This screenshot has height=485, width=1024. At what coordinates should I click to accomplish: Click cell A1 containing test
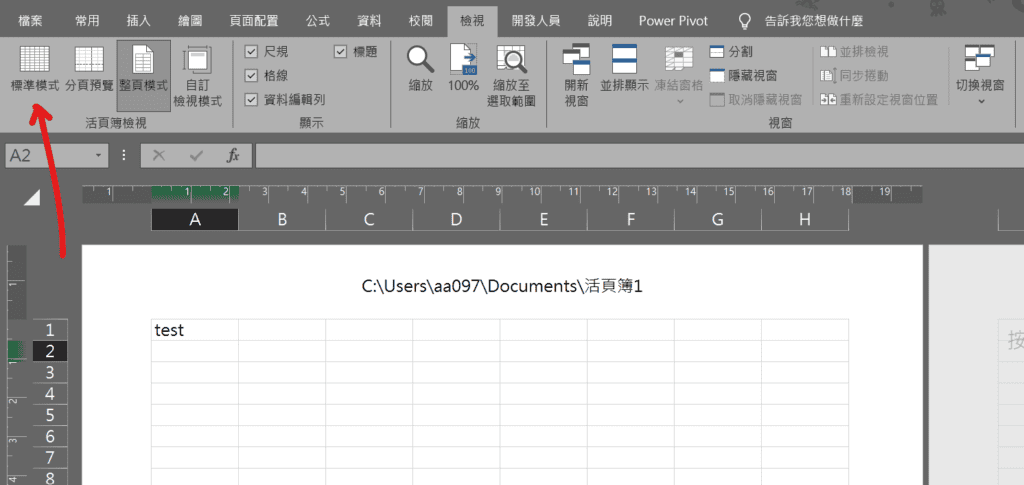coord(195,330)
